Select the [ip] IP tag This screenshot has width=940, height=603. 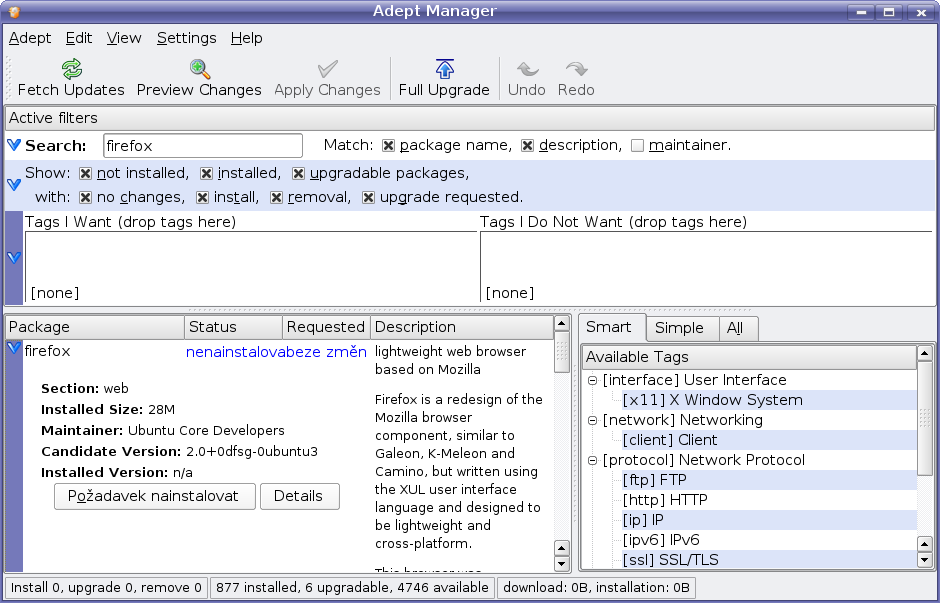[x=643, y=520]
